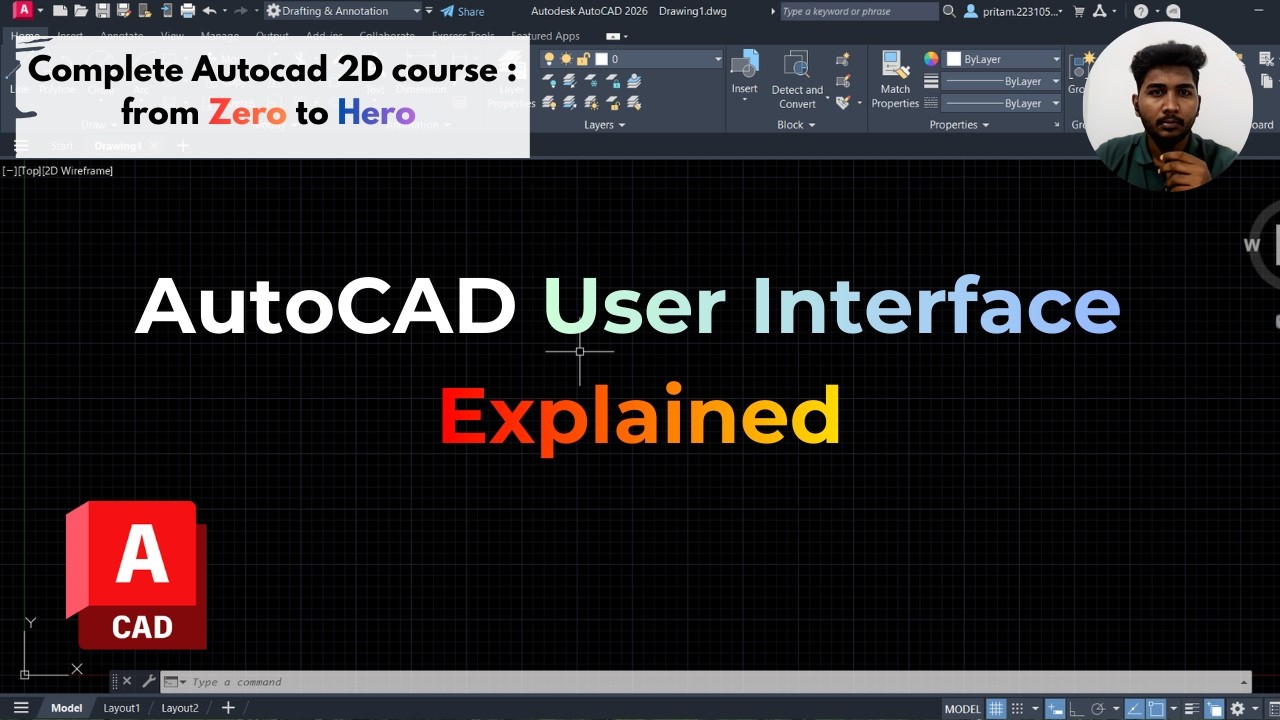Click the lineweight lines icon
1280x720 pixels.
point(931,81)
